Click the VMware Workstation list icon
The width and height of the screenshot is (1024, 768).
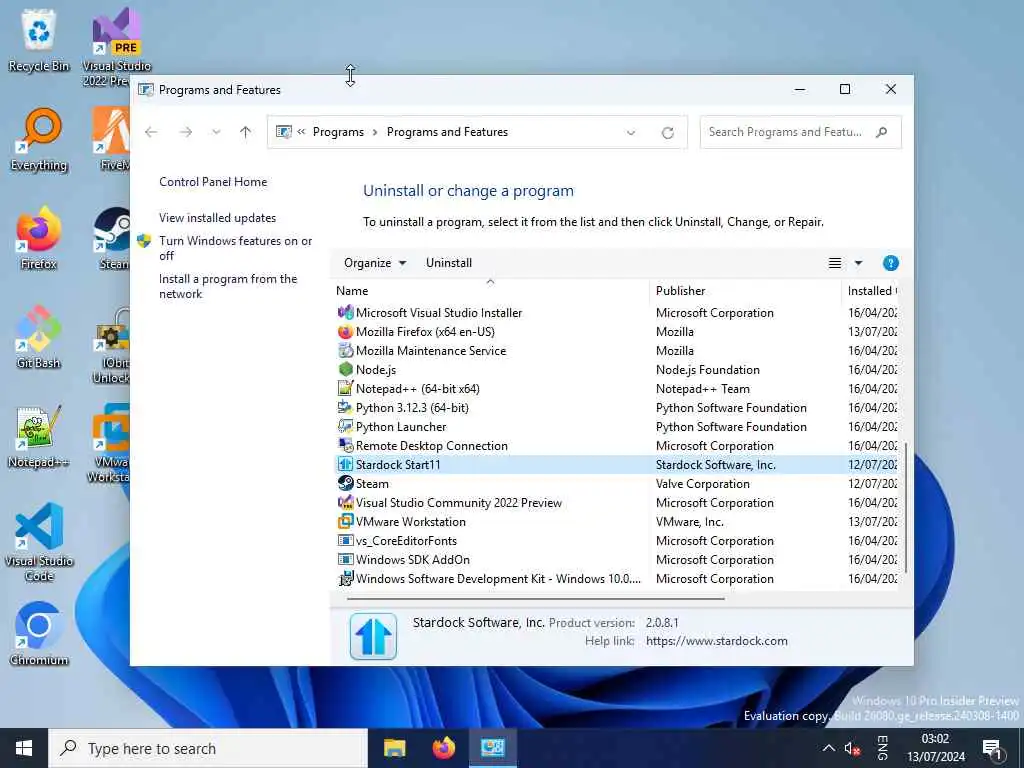pos(345,522)
